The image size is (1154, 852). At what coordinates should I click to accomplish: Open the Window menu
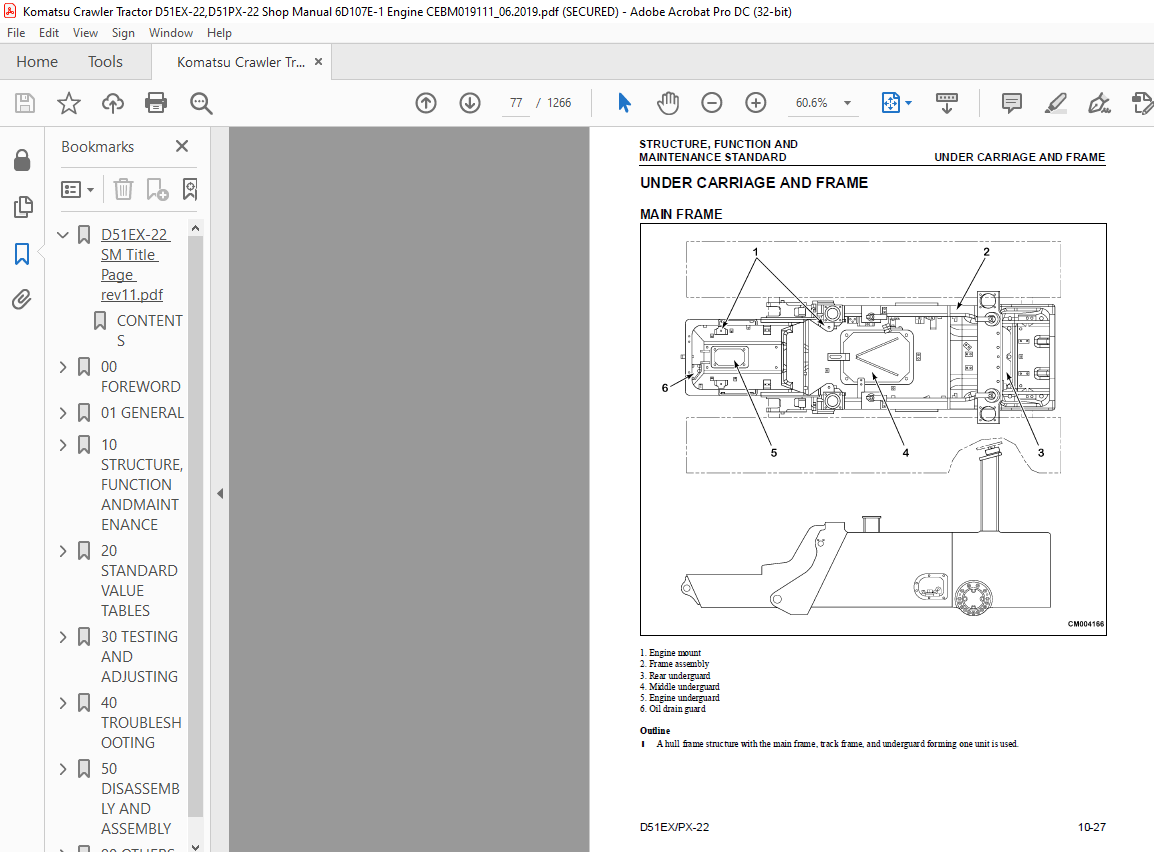click(x=171, y=33)
